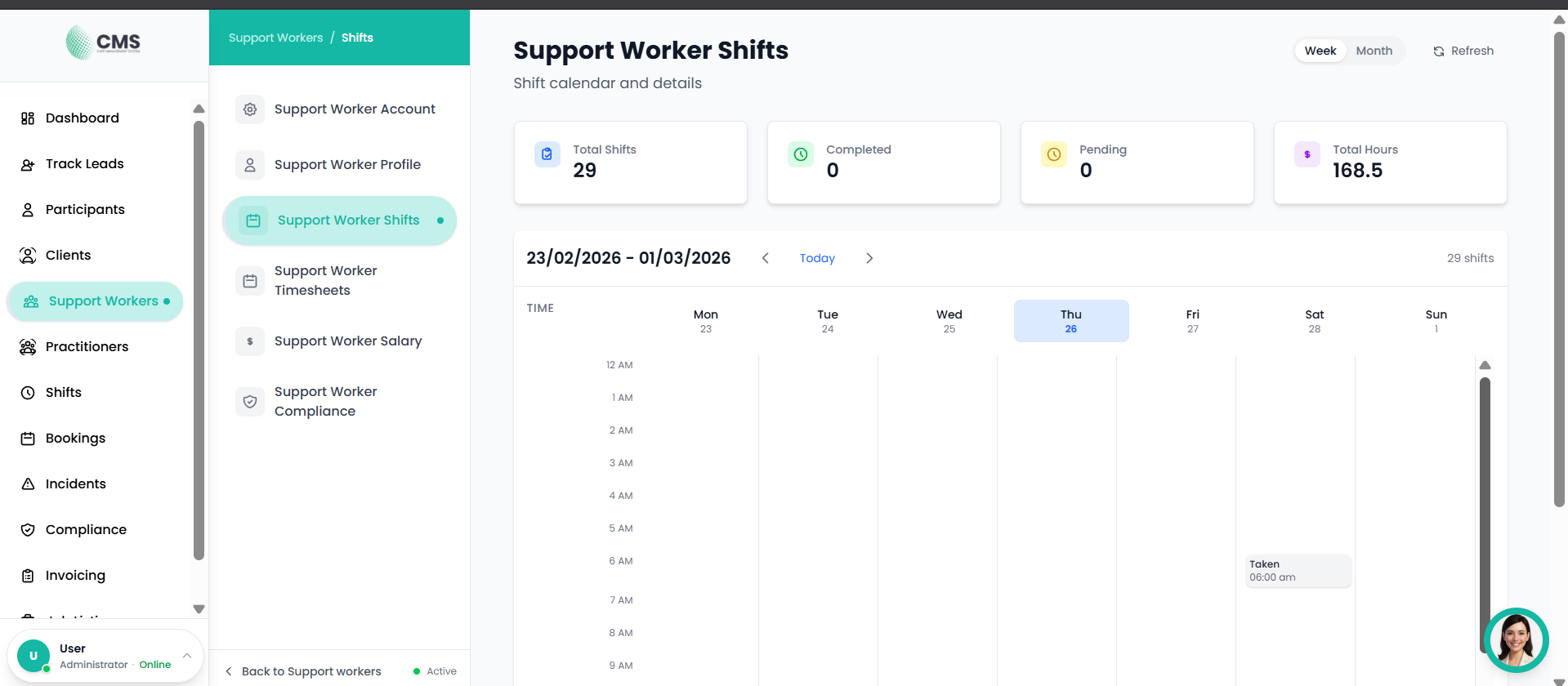Click the Active status label

point(441,671)
